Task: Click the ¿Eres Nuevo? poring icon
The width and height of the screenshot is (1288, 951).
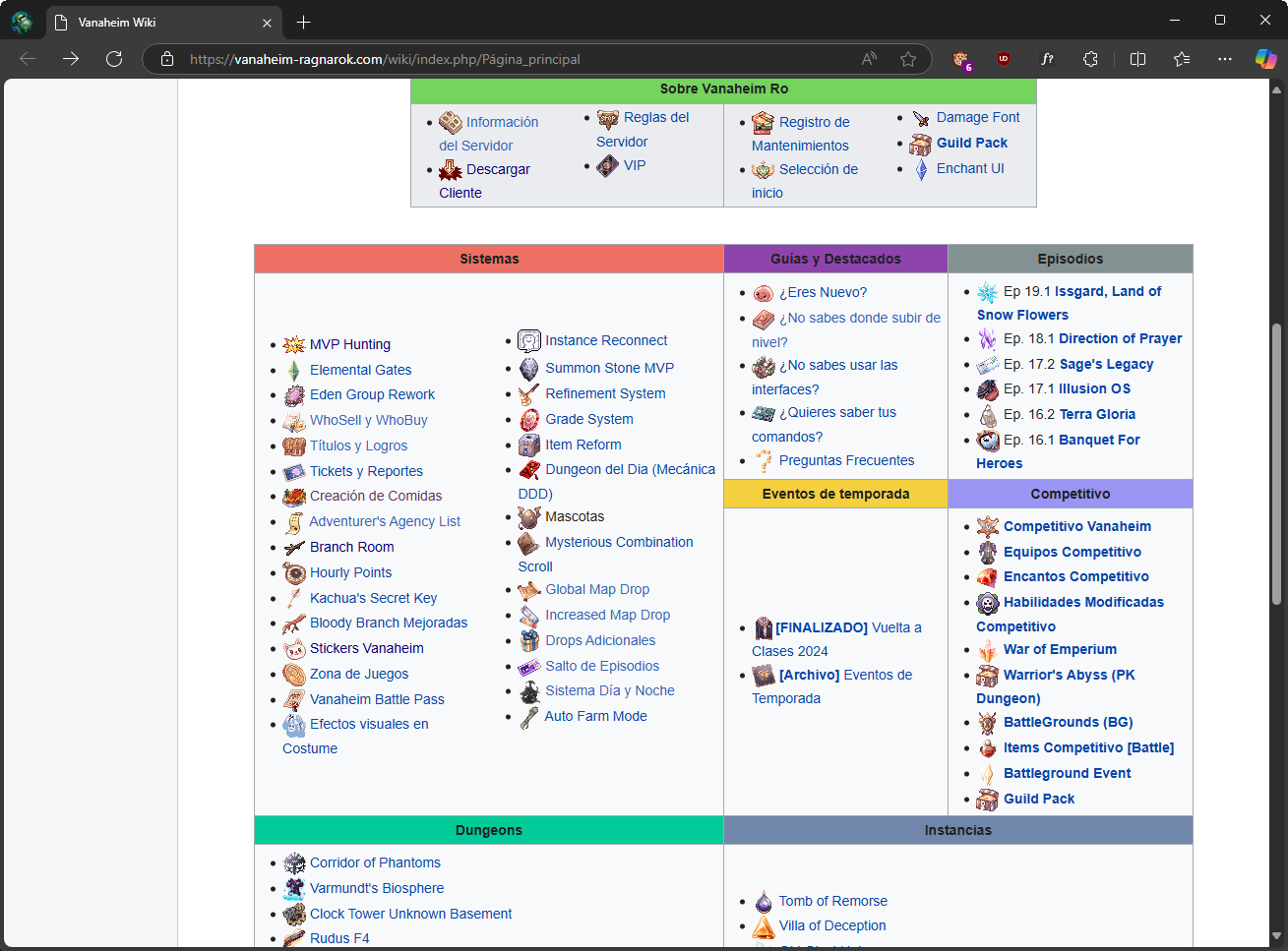Action: (x=764, y=293)
